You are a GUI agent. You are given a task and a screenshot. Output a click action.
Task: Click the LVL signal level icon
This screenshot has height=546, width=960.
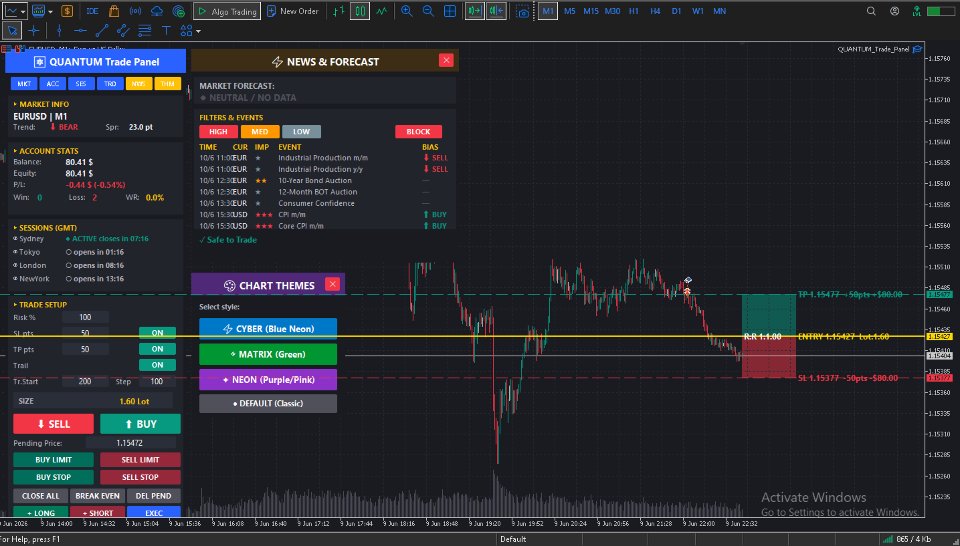[x=916, y=11]
